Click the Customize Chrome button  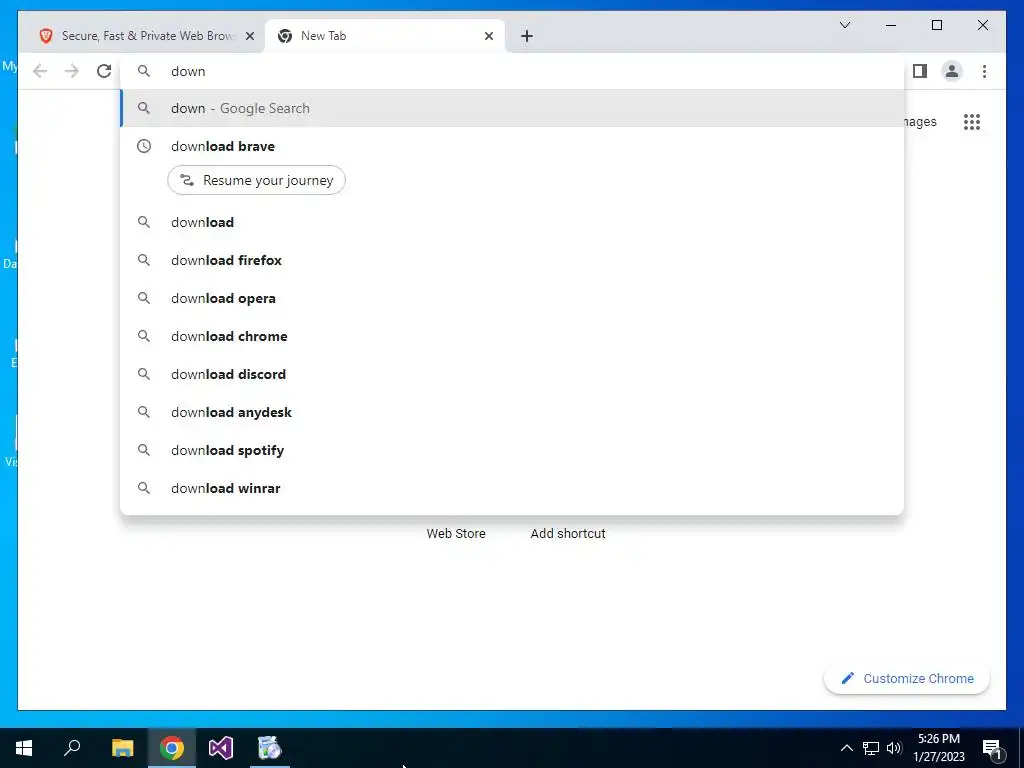tap(906, 679)
